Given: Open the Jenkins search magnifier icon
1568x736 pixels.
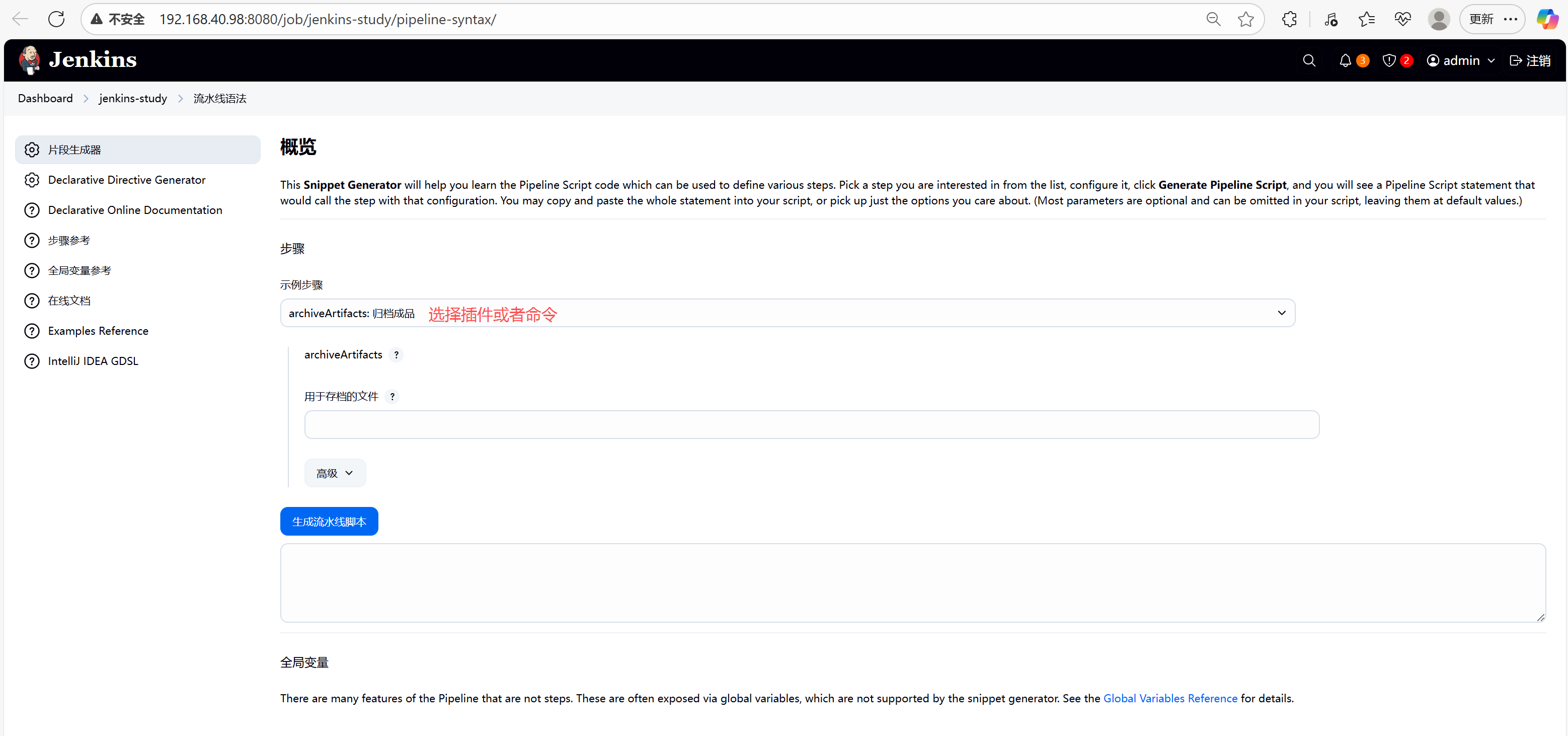Looking at the screenshot, I should (x=1309, y=60).
